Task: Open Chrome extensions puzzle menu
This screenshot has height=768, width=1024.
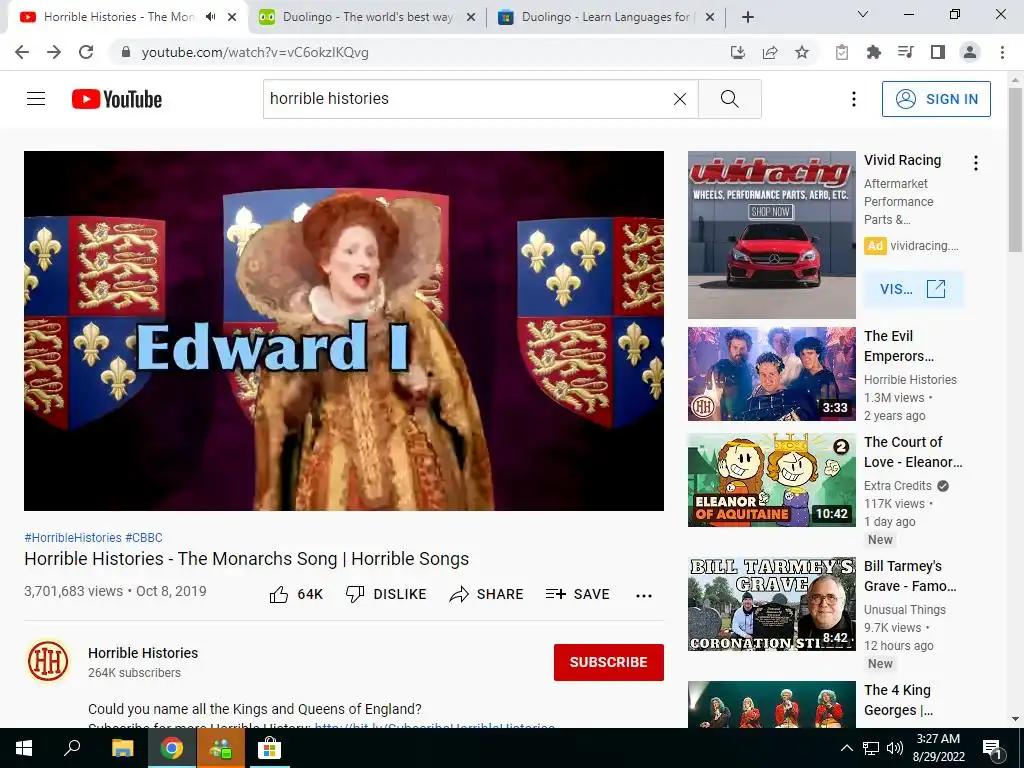Action: pos(874,52)
